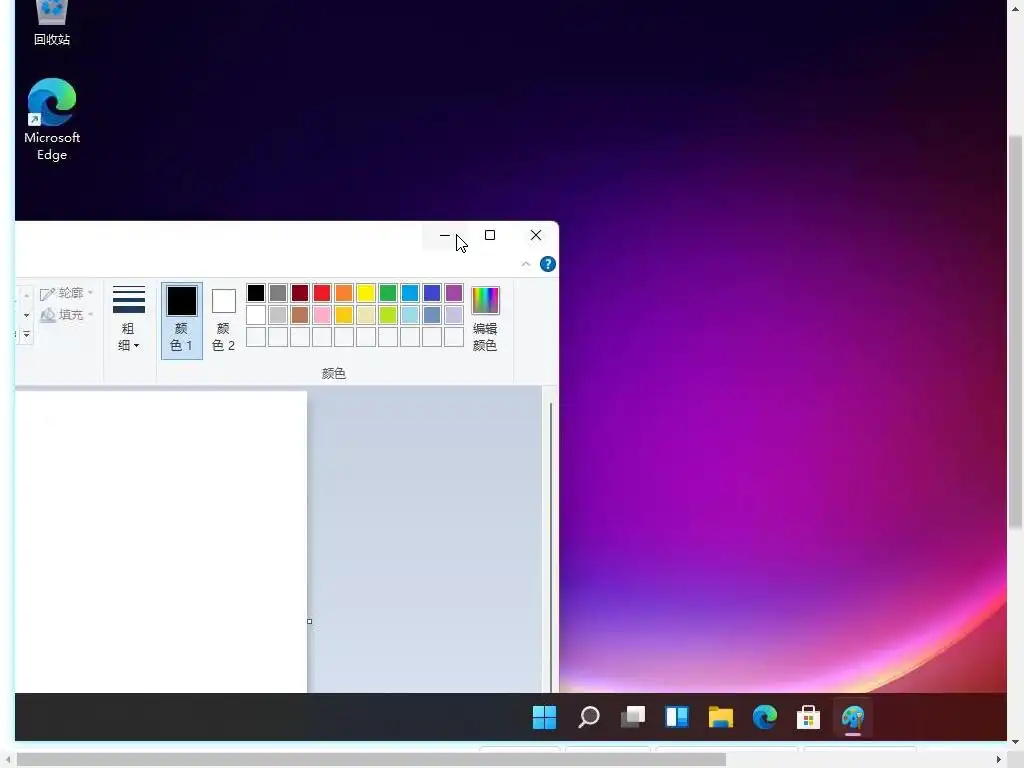Open taskbar Search
Viewport: 1024px width, 768px height.
588,717
